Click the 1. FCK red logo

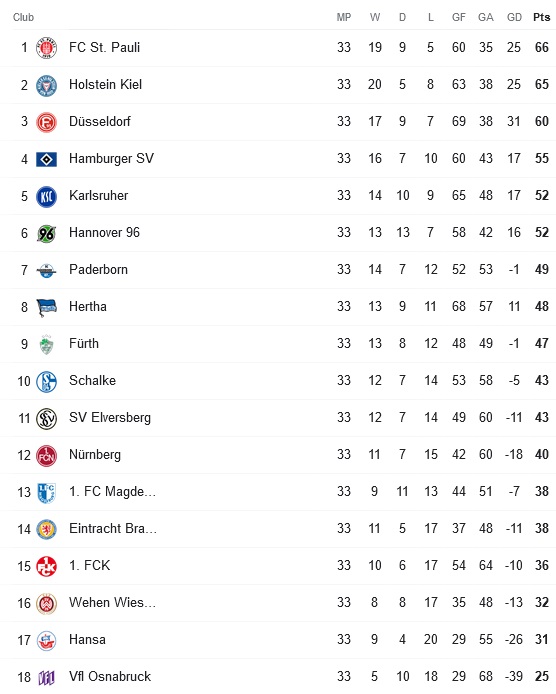[46, 567]
